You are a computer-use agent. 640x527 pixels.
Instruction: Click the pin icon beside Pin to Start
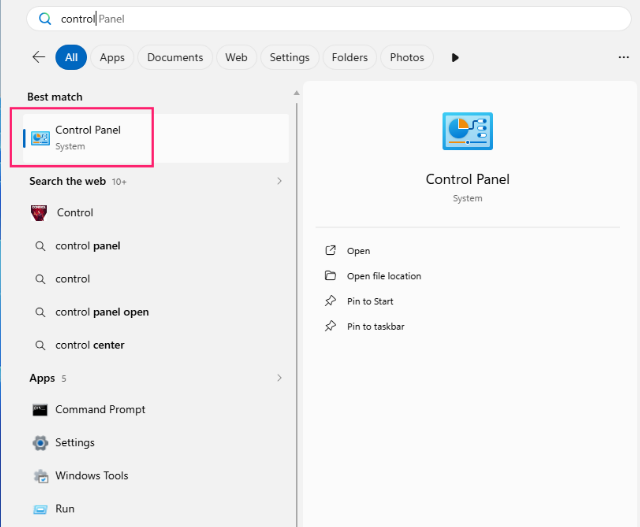pos(330,301)
